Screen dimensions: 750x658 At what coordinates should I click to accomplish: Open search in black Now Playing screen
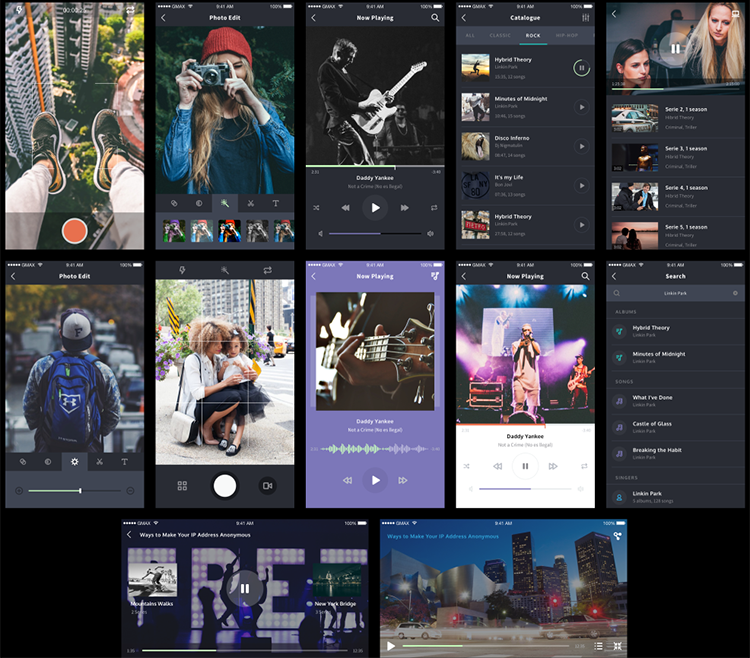tap(435, 18)
